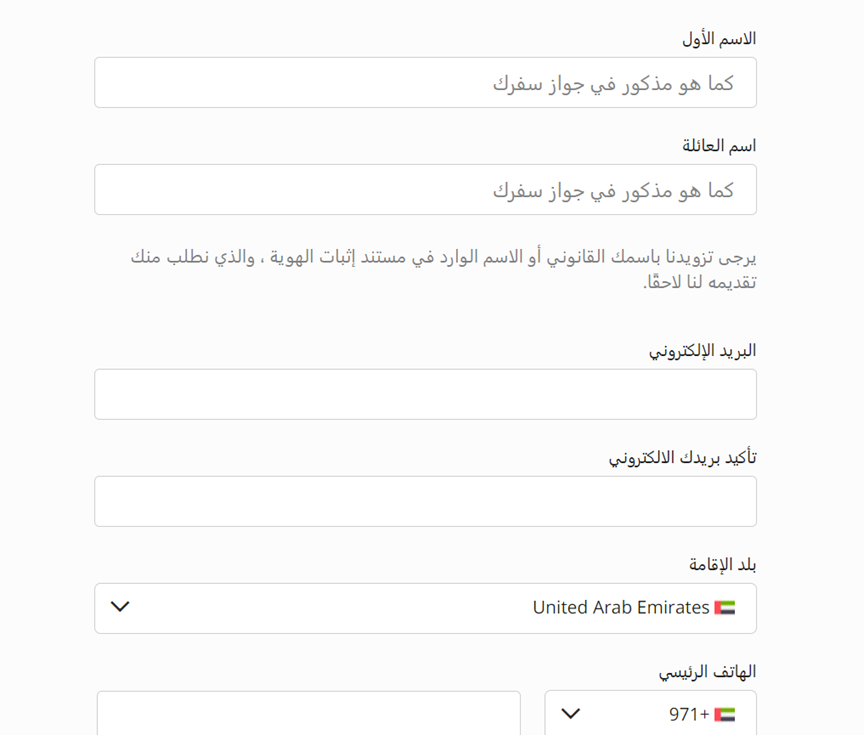Viewport: 864px width, 735px height.
Task: Focus the first name input field
Action: point(425,82)
